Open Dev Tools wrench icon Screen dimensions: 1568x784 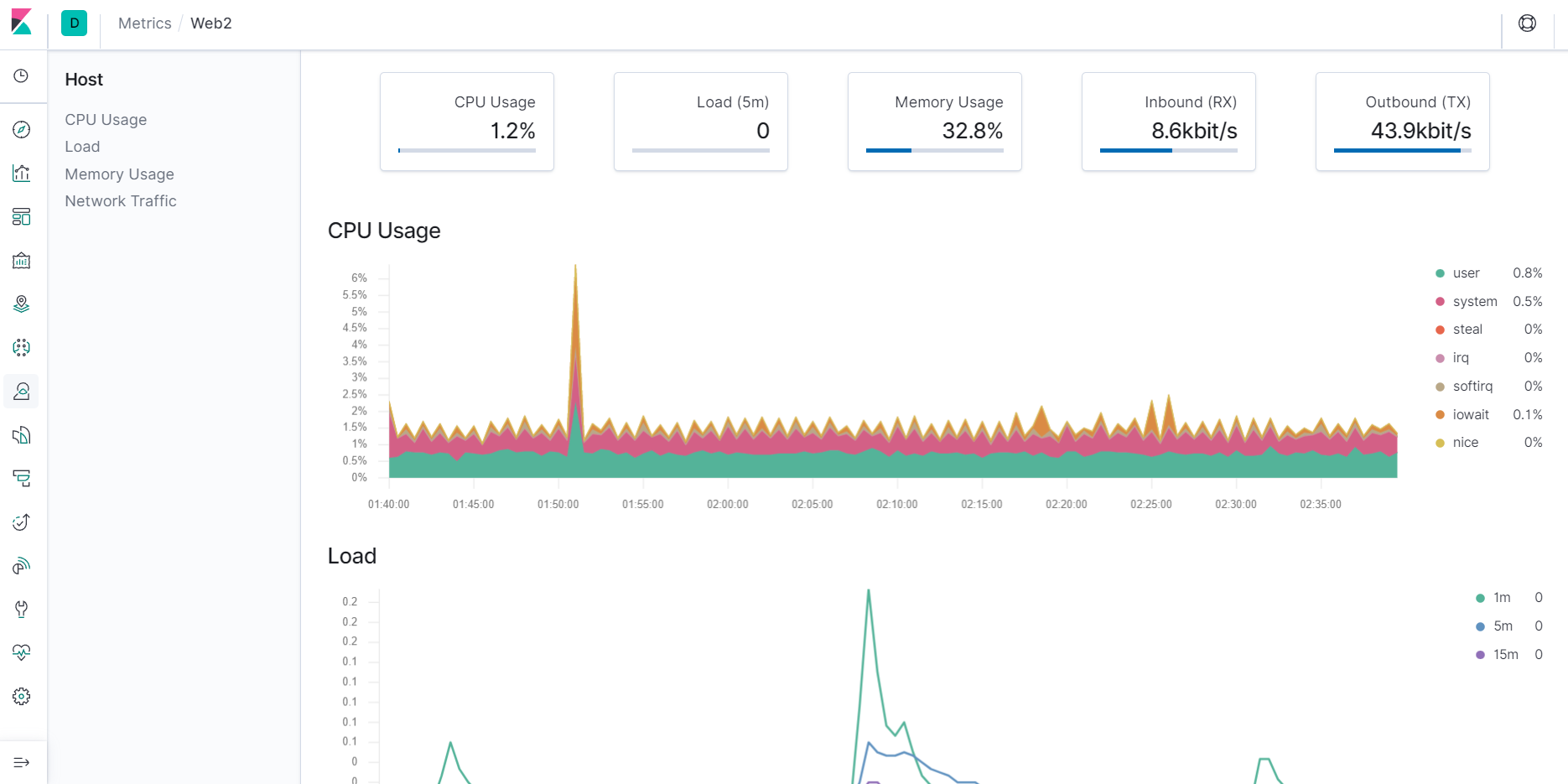(x=22, y=609)
